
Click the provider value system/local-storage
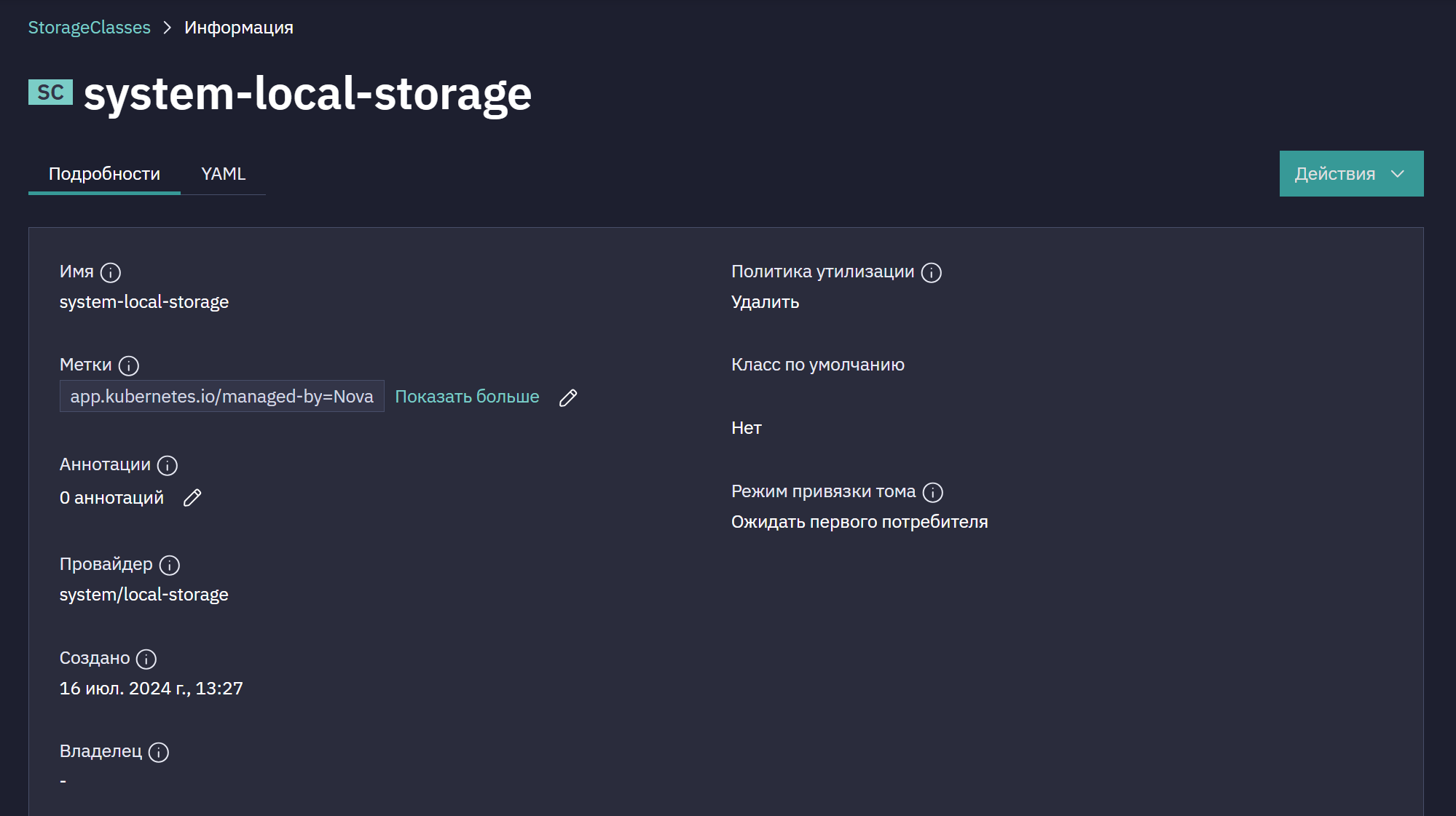click(x=144, y=595)
